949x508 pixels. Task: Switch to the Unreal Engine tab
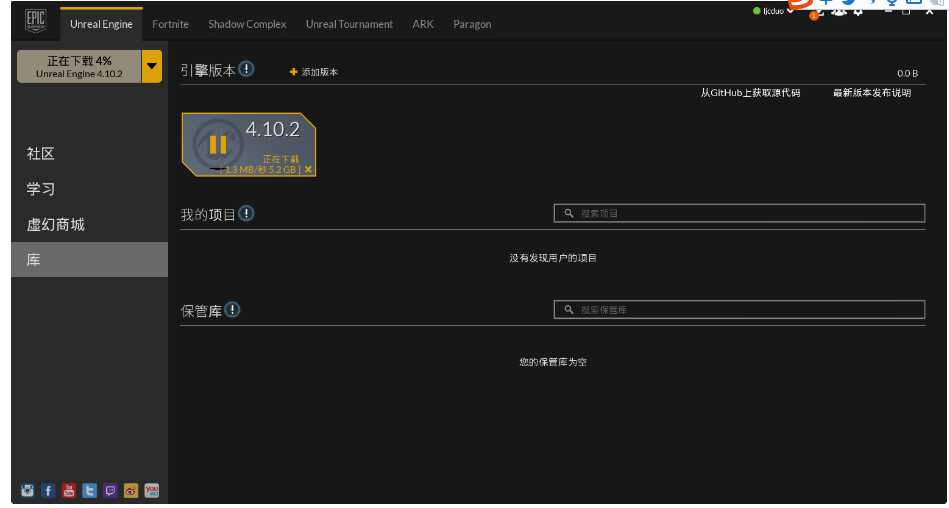click(x=101, y=24)
